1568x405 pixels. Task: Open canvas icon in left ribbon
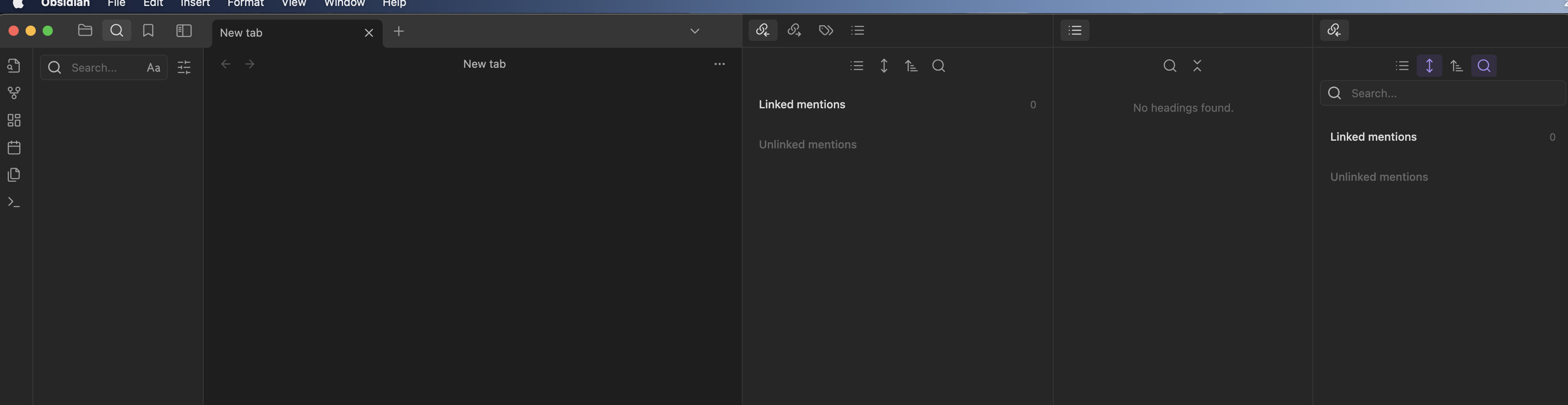click(14, 120)
